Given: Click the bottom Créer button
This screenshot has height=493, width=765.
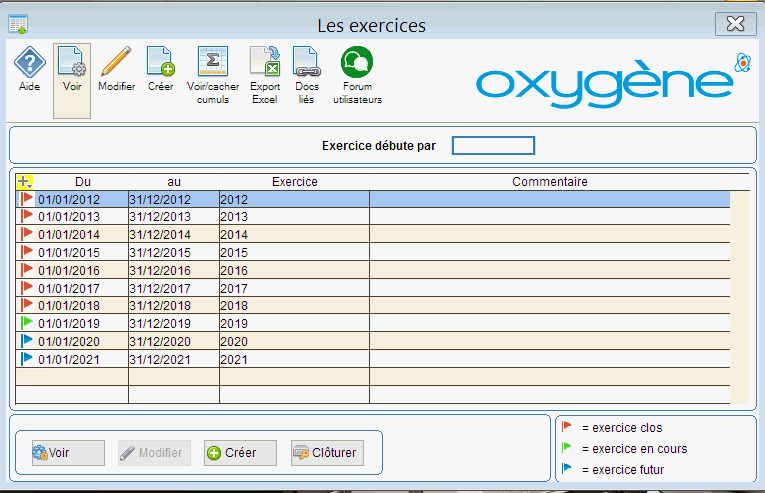Looking at the screenshot, I should tap(240, 453).
